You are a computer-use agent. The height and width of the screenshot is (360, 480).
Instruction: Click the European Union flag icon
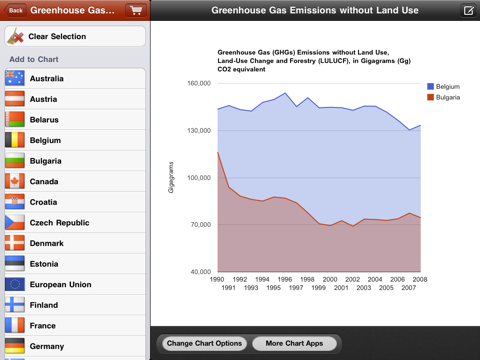(x=15, y=284)
